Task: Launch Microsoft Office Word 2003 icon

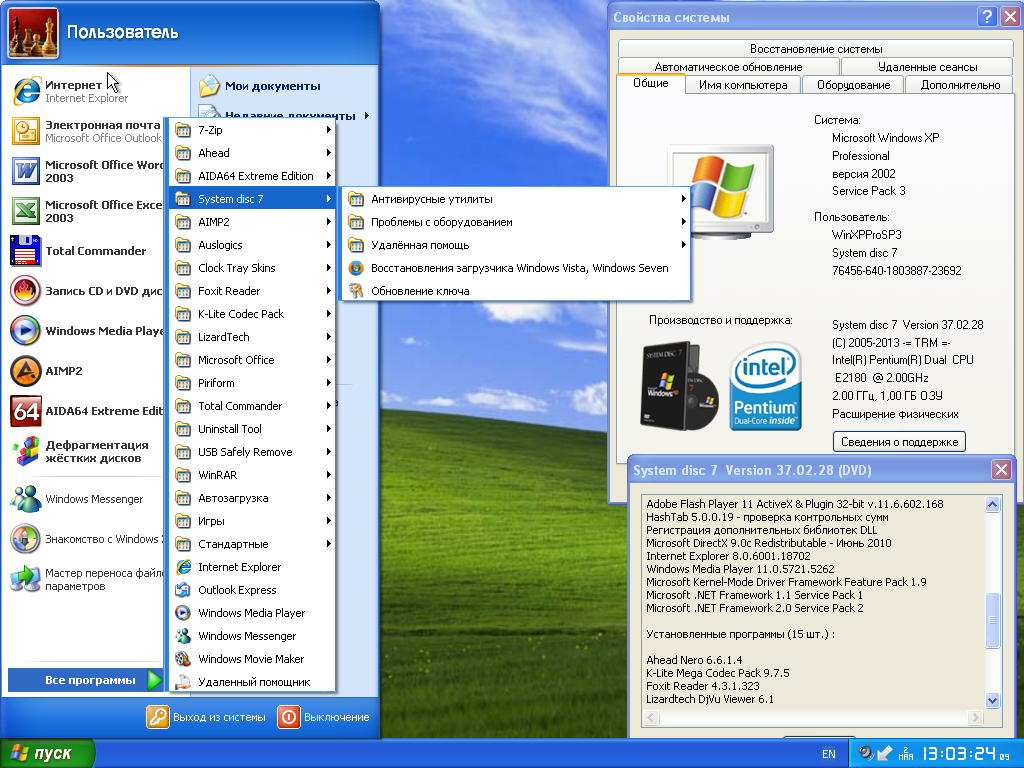Action: tap(26, 171)
